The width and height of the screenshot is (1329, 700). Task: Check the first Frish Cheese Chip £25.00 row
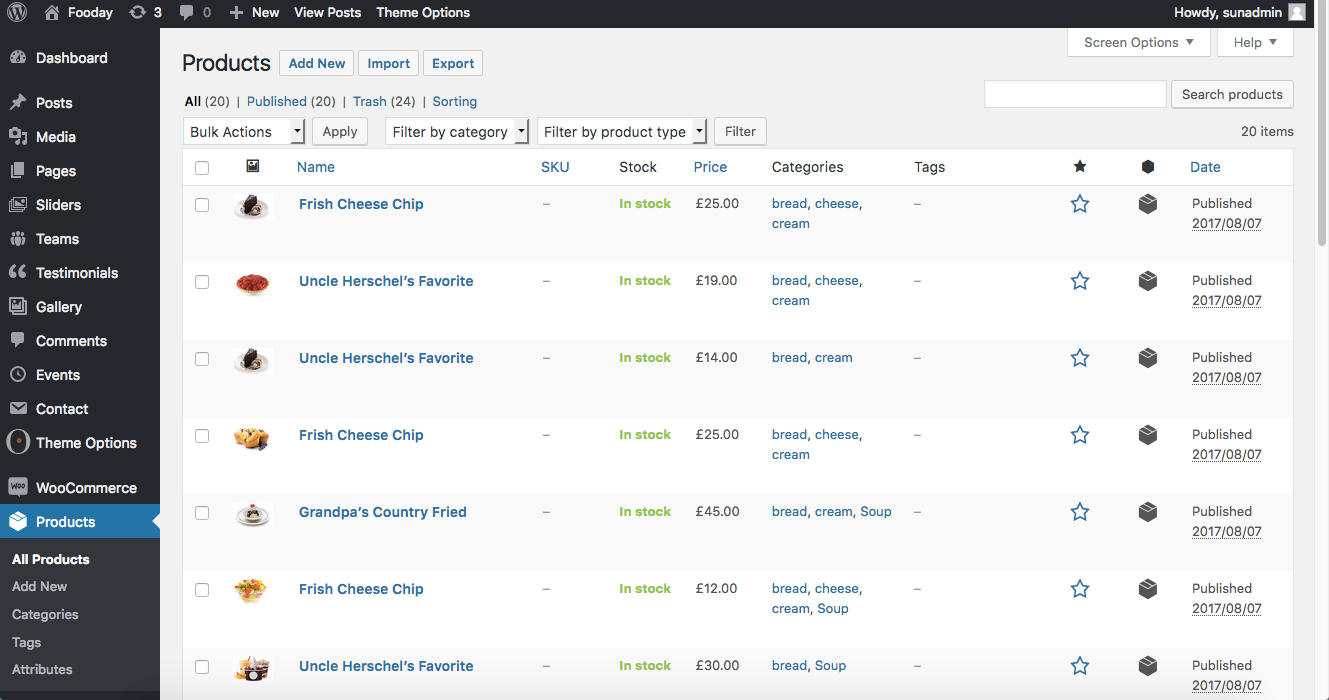coord(202,204)
